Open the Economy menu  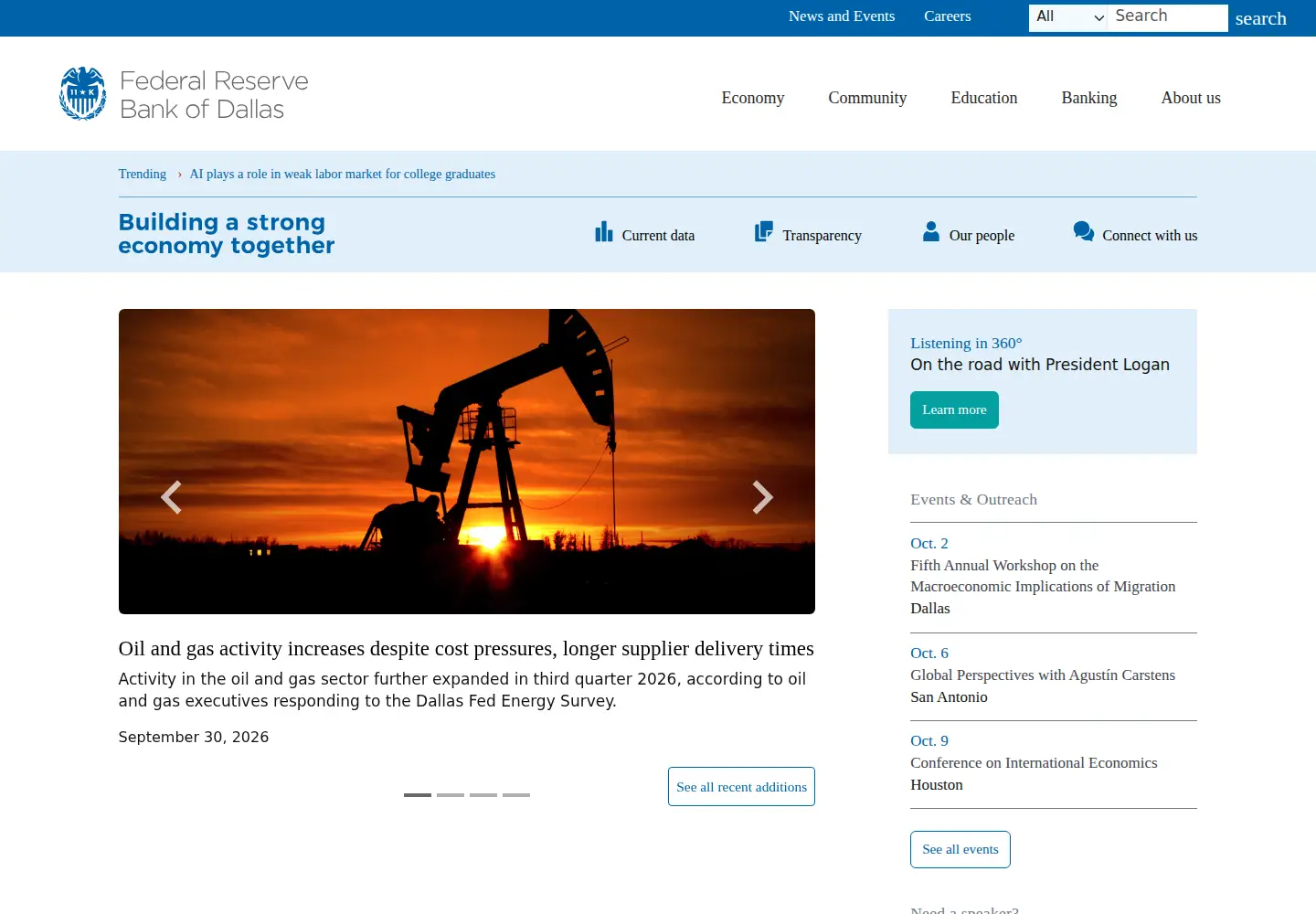tap(753, 98)
